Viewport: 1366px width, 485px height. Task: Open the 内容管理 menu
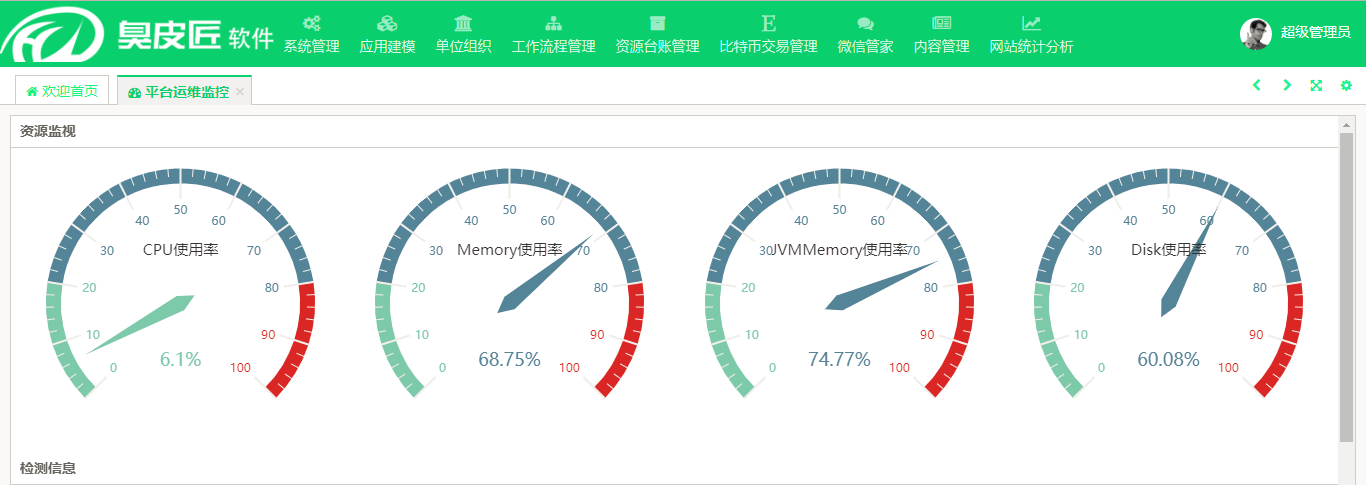pos(941,35)
